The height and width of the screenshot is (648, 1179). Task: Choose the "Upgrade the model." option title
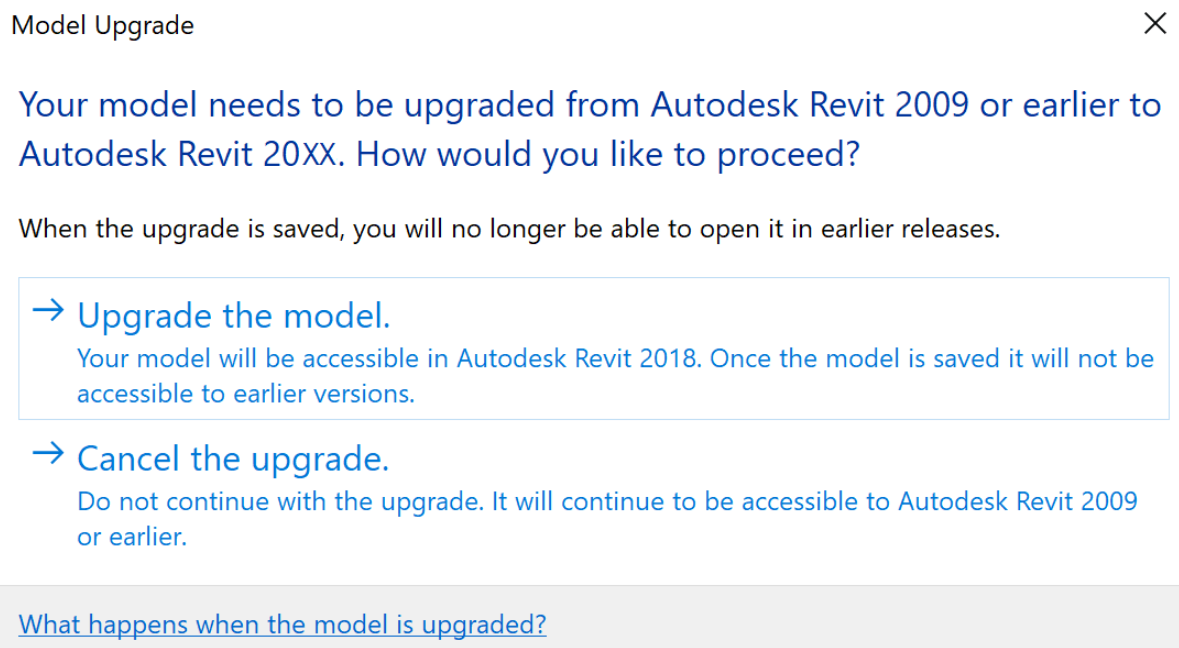coord(233,316)
